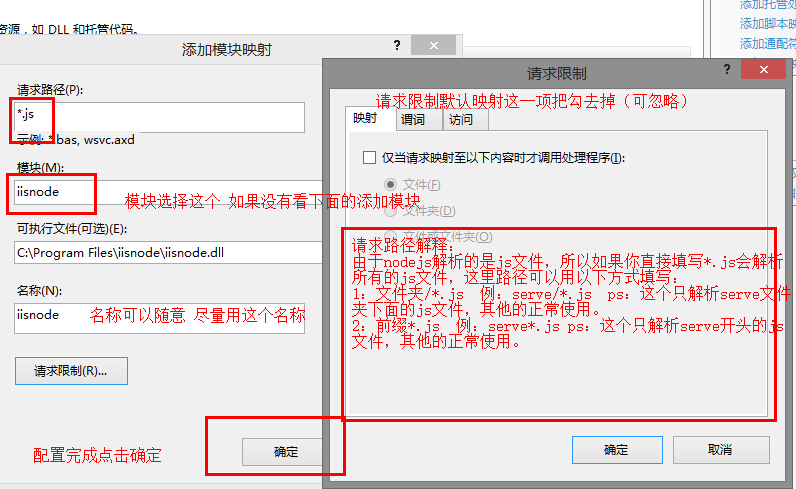Close the 添加模块映射 dialog
The image size is (796, 489).
click(x=434, y=46)
